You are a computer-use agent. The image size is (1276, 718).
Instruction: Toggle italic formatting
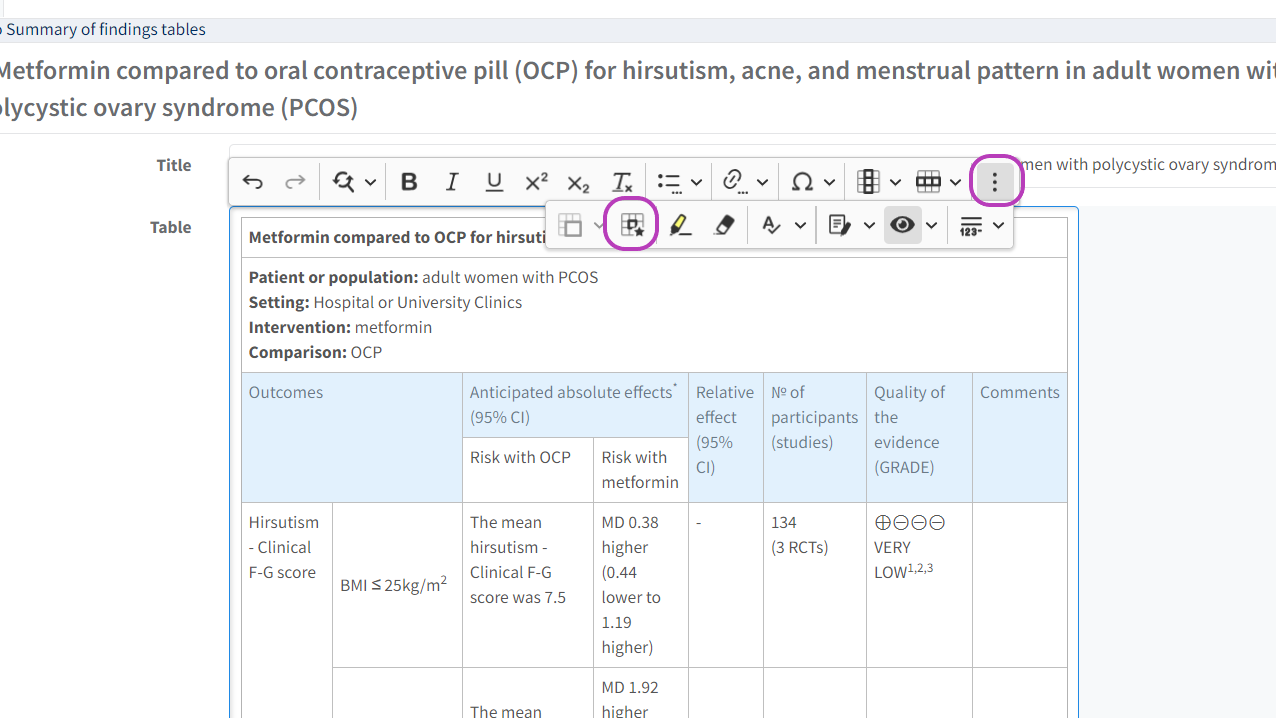click(x=452, y=182)
